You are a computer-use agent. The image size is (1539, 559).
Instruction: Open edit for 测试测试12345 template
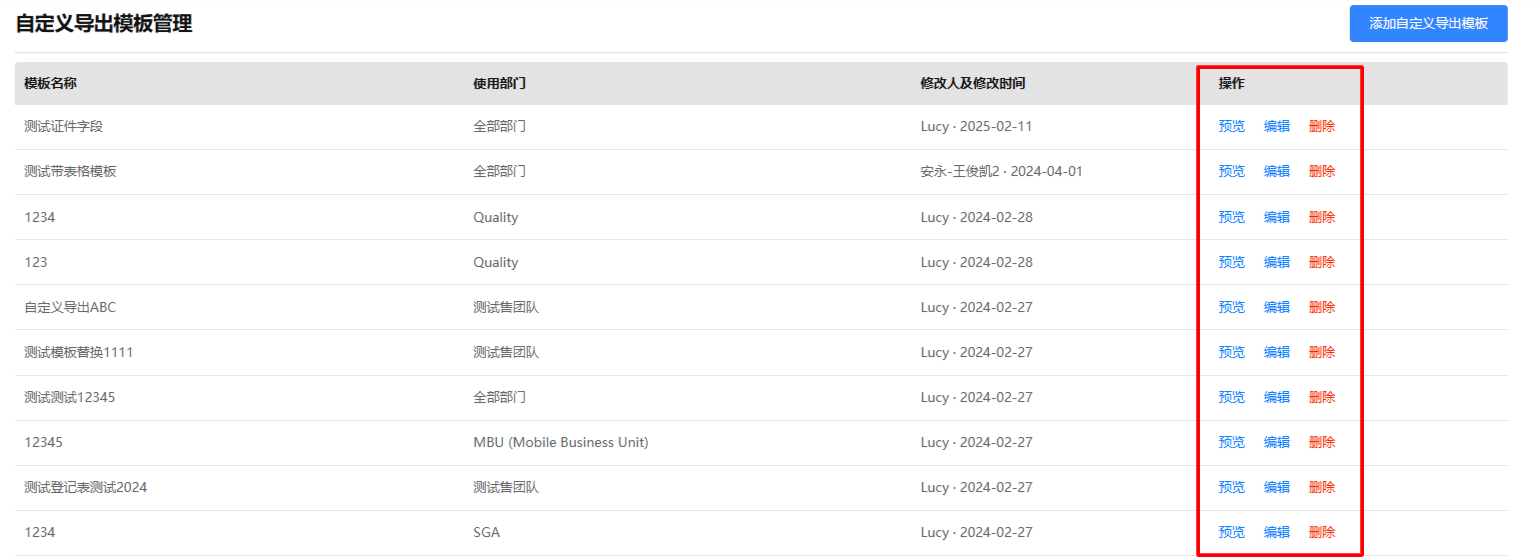[1277, 397]
